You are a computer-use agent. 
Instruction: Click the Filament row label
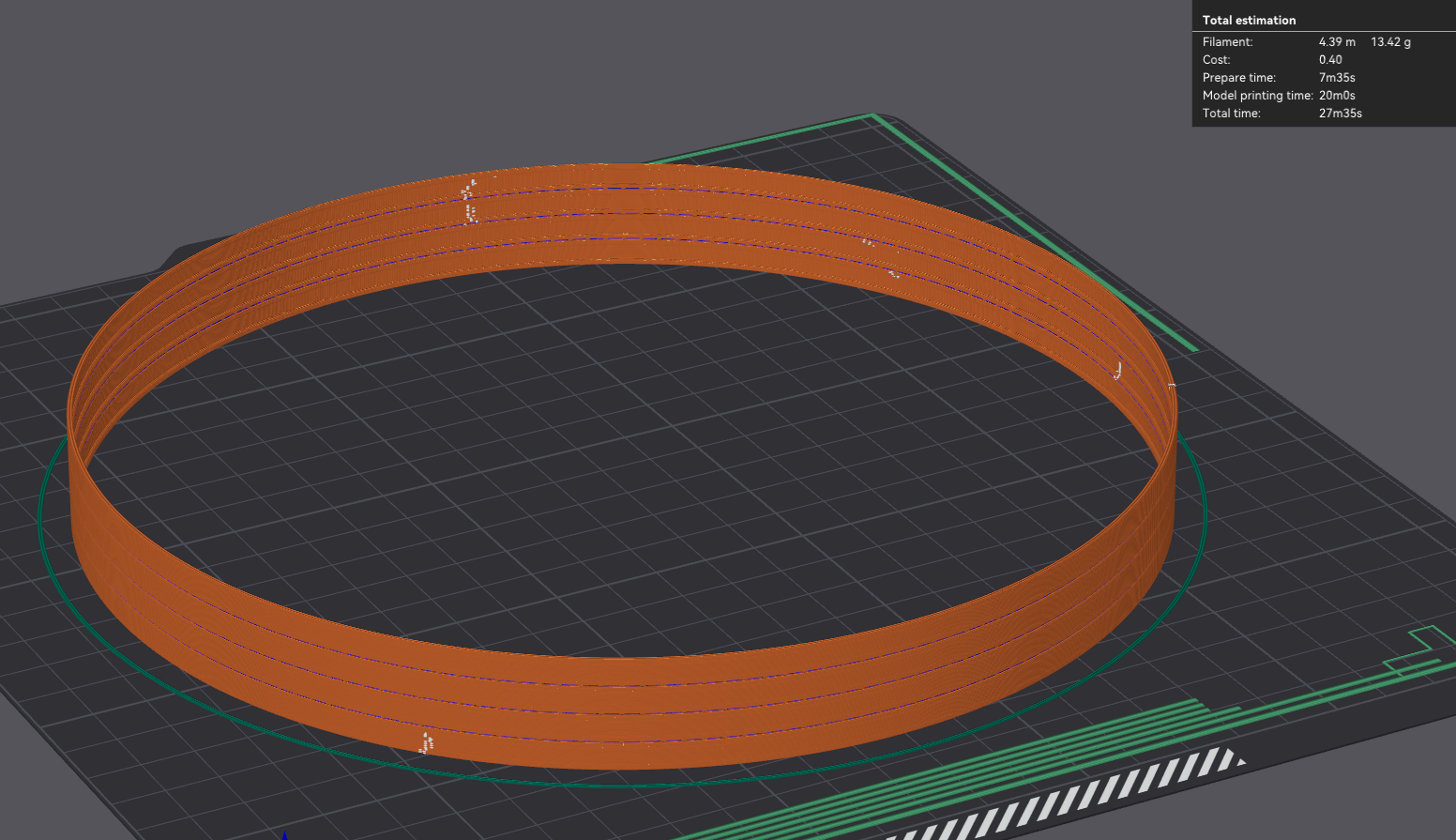pyautogui.click(x=1227, y=41)
